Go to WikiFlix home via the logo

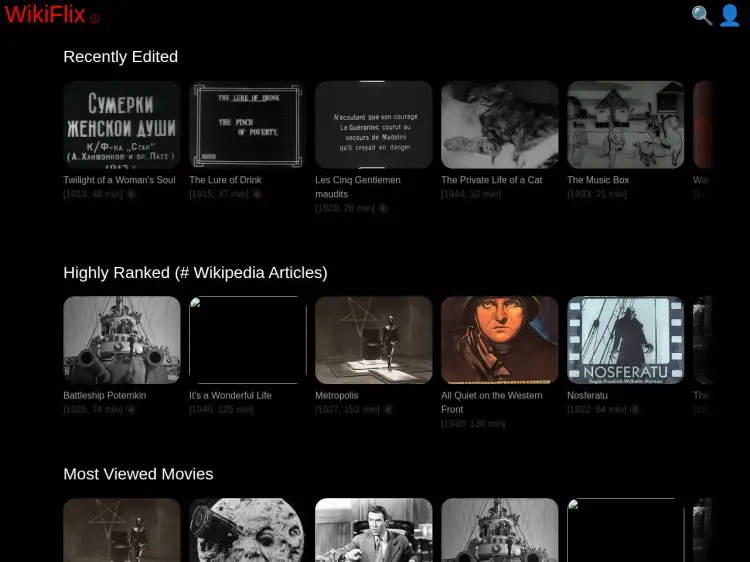(45, 14)
